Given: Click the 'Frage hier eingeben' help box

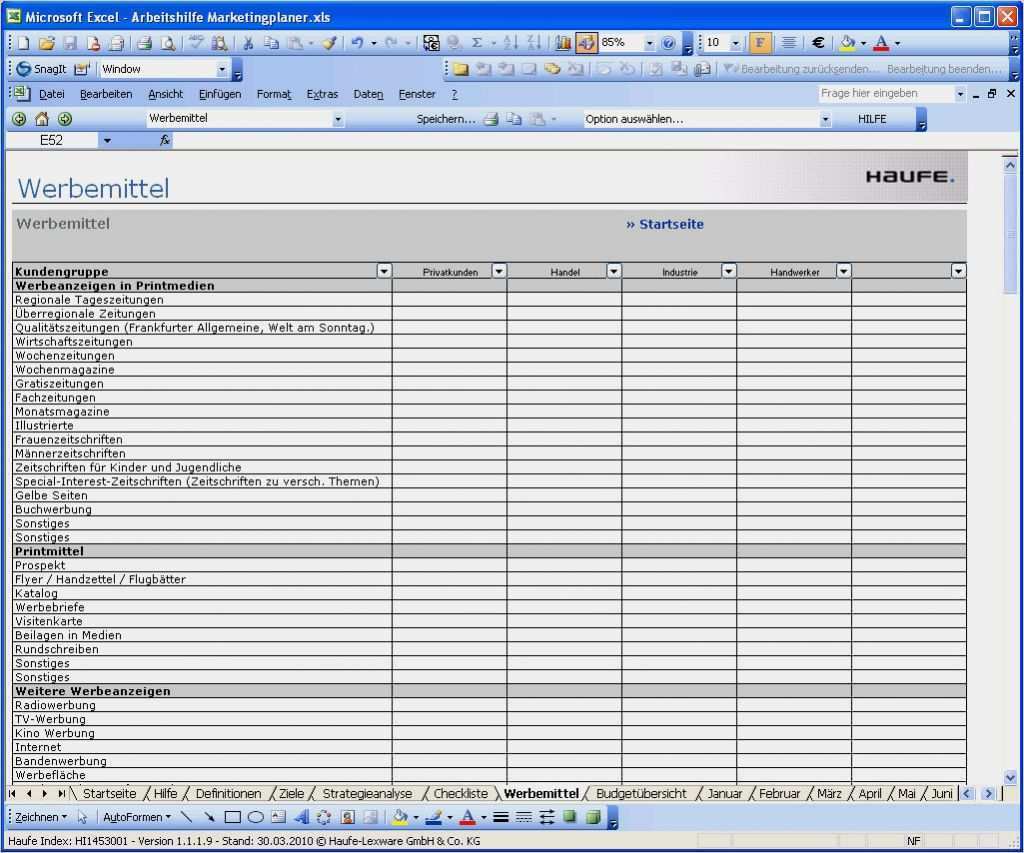Looking at the screenshot, I should 884,93.
